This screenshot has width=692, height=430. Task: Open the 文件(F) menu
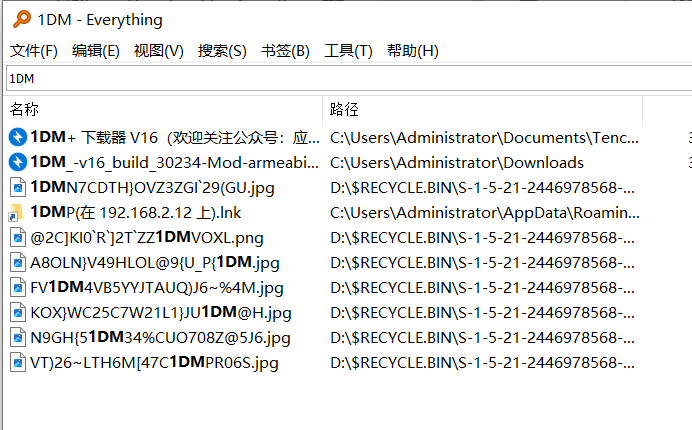[x=34, y=51]
